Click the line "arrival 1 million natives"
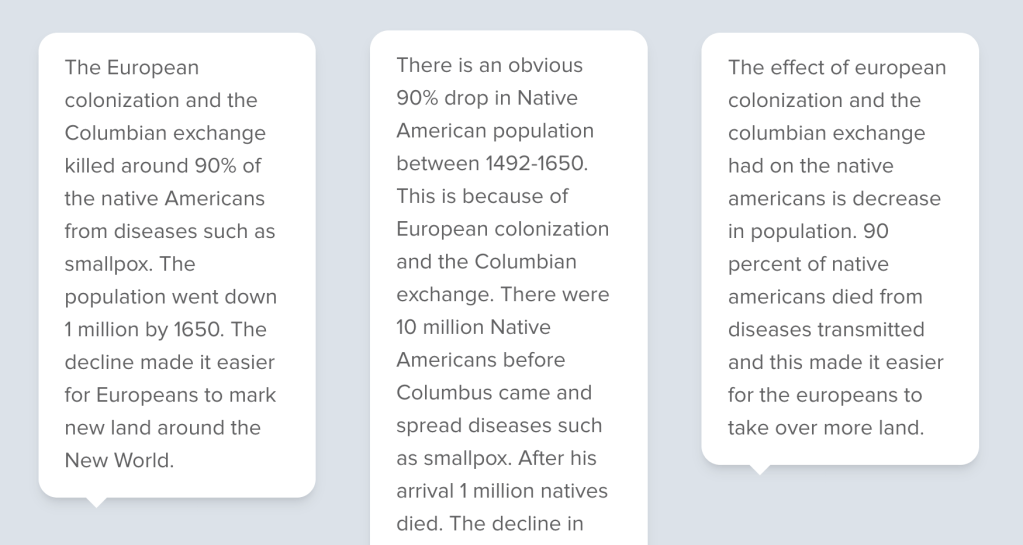 coord(502,491)
